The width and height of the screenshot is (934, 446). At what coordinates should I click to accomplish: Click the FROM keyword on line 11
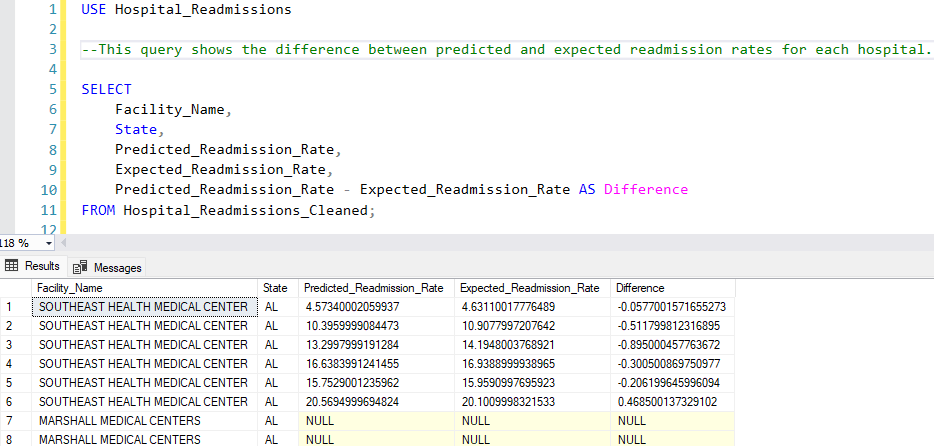[98, 210]
